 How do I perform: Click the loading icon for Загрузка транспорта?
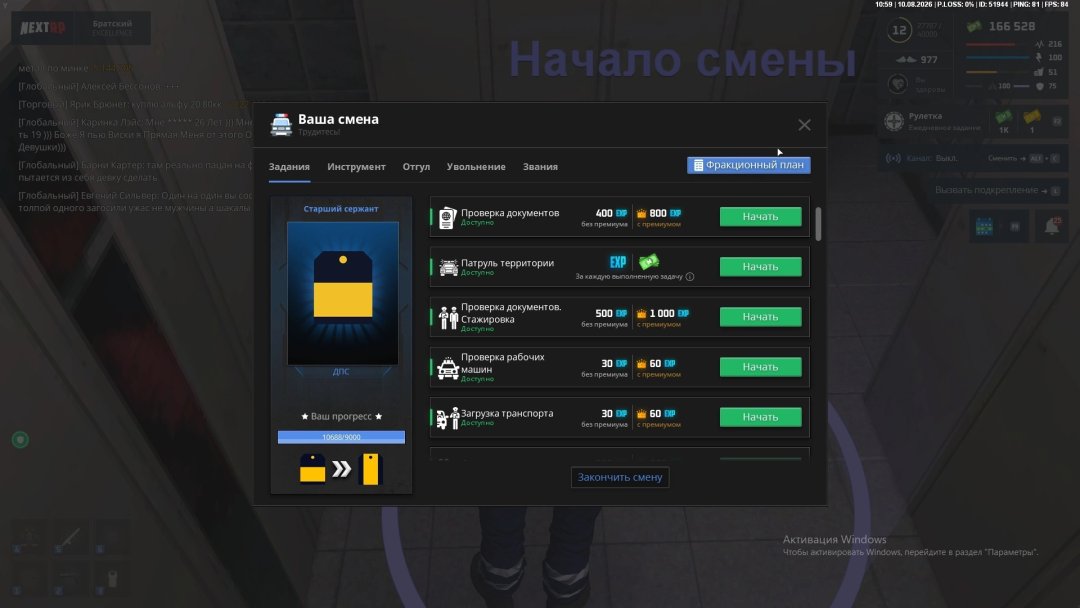[448, 418]
